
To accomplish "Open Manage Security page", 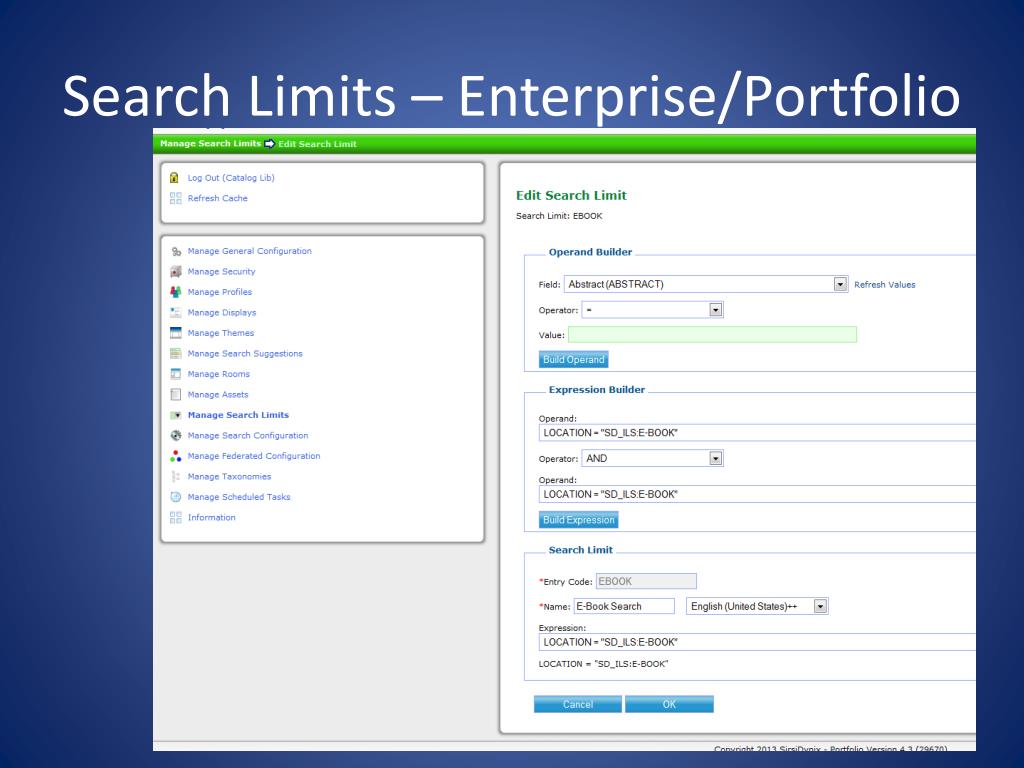I will pyautogui.click(x=221, y=272).
